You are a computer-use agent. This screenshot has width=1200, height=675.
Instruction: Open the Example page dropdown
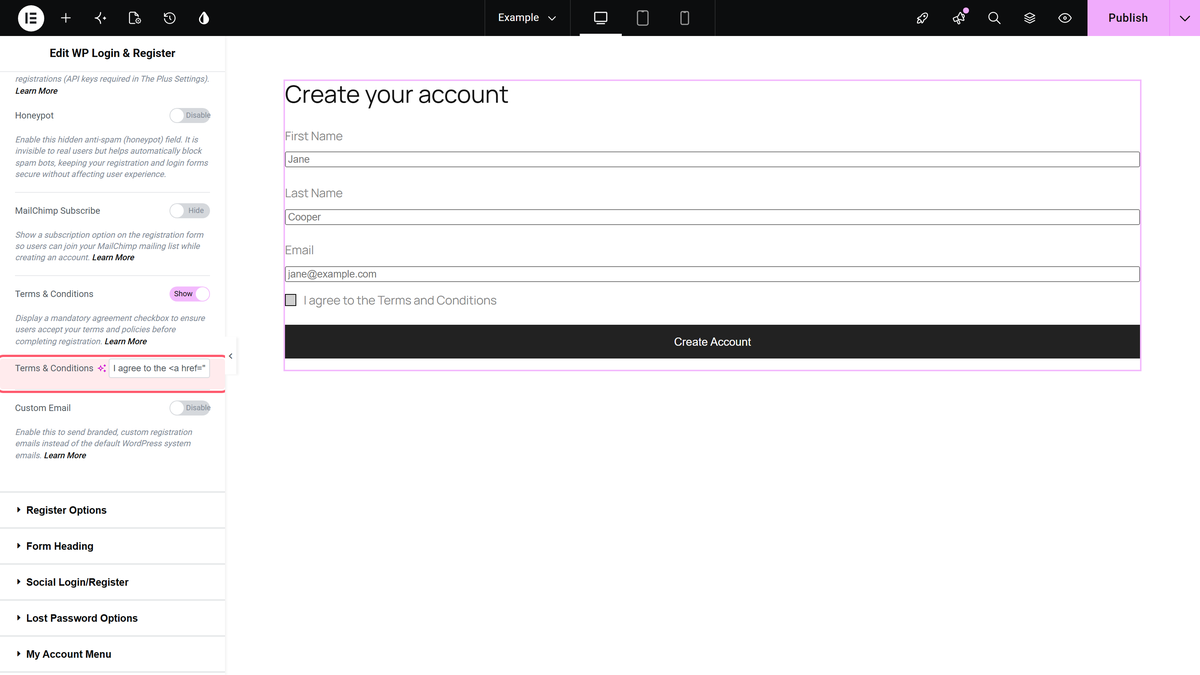tap(528, 18)
